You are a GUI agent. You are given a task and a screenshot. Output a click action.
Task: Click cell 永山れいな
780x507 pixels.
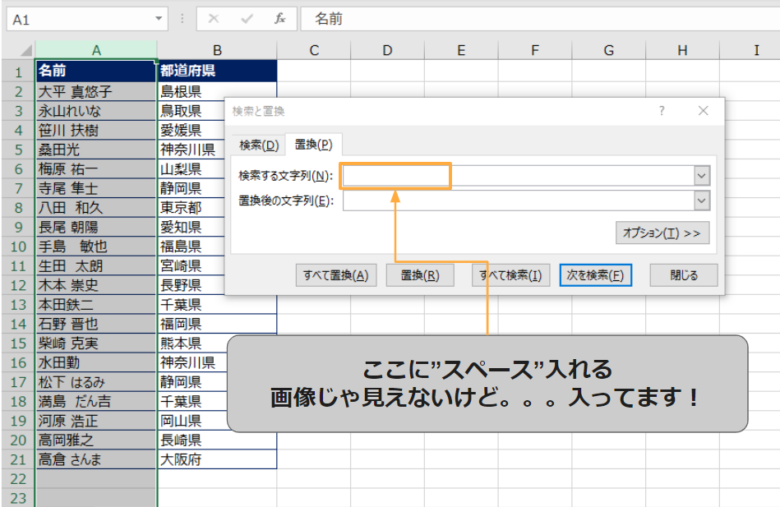[96, 111]
